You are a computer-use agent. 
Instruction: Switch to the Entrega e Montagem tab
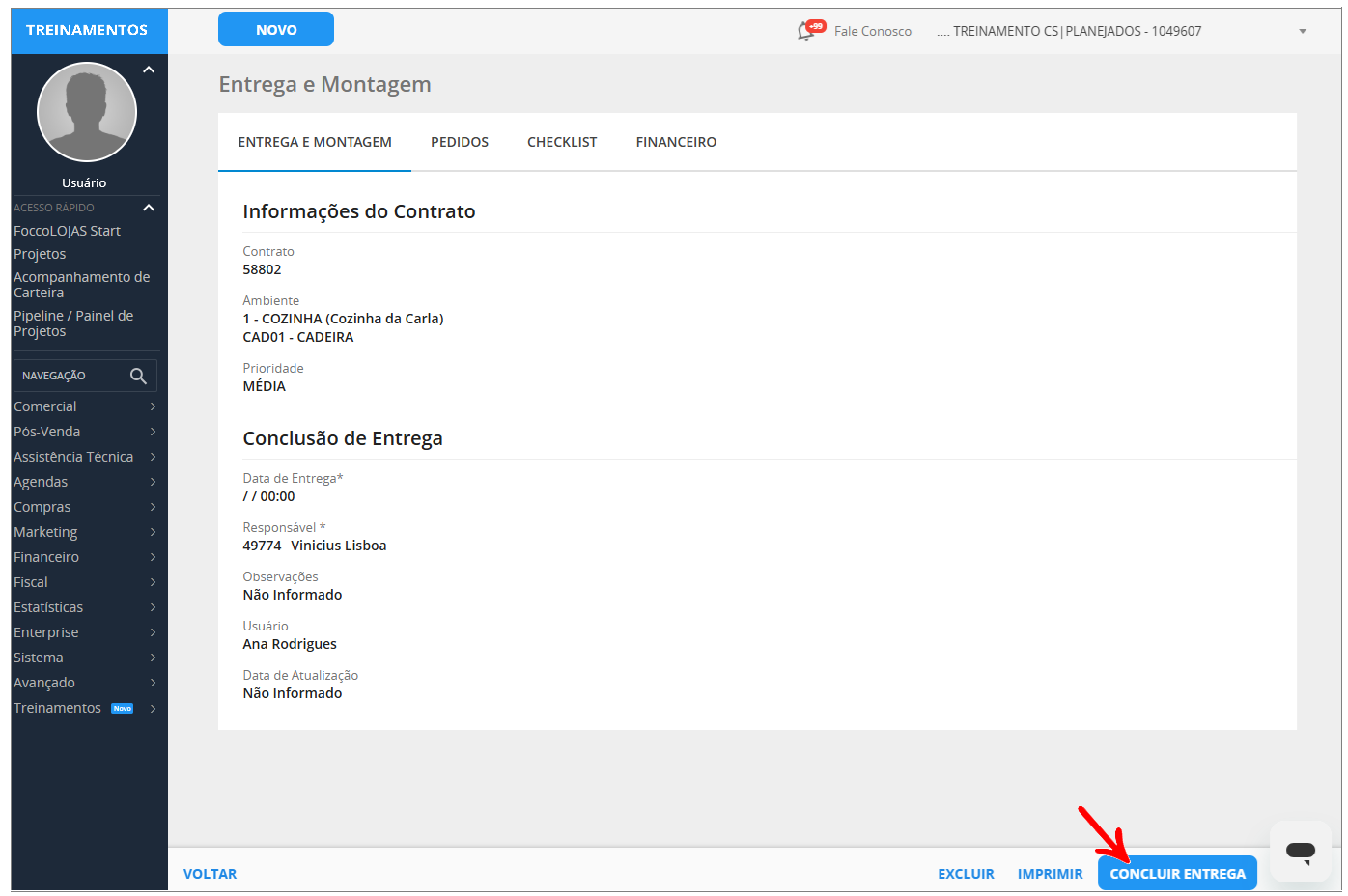pos(315,142)
